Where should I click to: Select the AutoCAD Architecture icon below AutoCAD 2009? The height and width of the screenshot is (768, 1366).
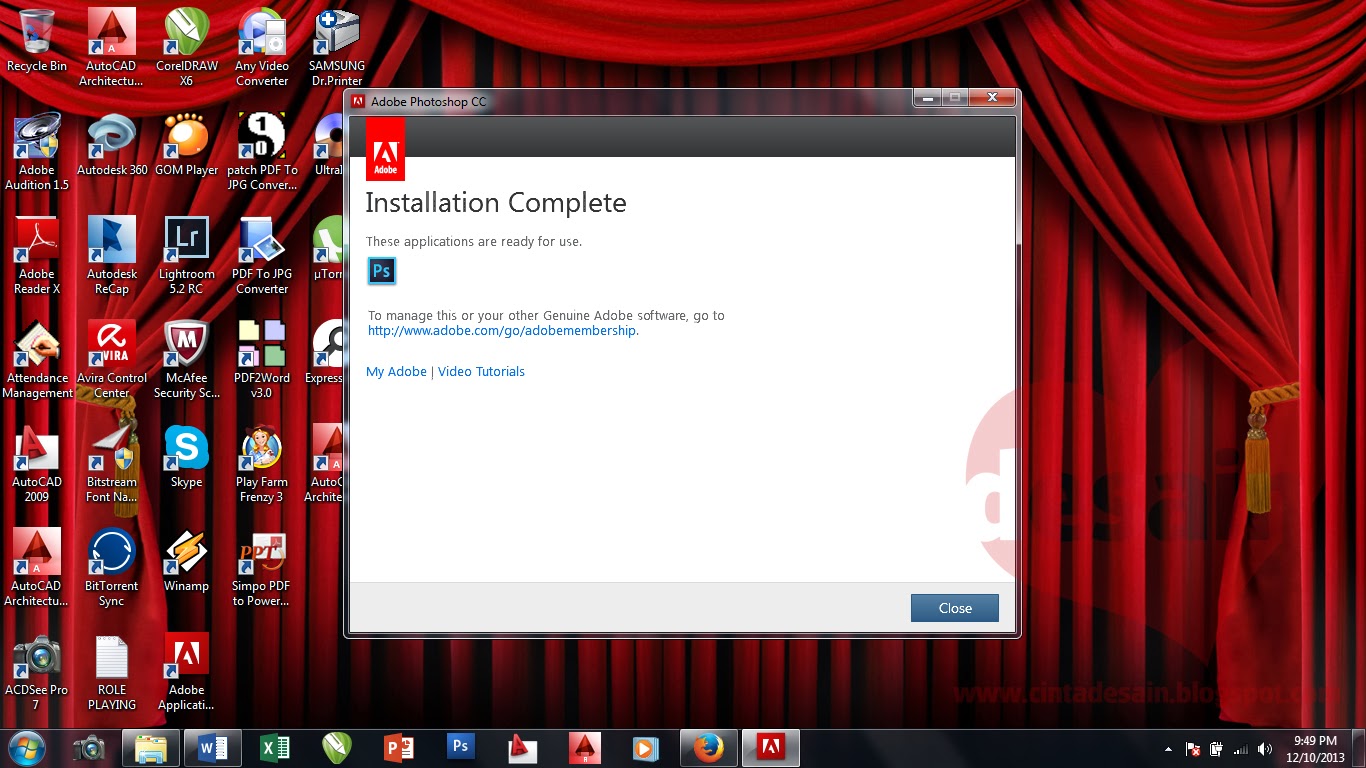[x=37, y=567]
